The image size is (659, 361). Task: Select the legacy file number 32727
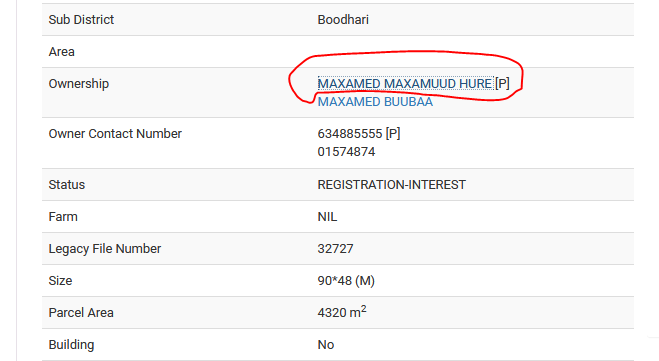[x=335, y=249]
